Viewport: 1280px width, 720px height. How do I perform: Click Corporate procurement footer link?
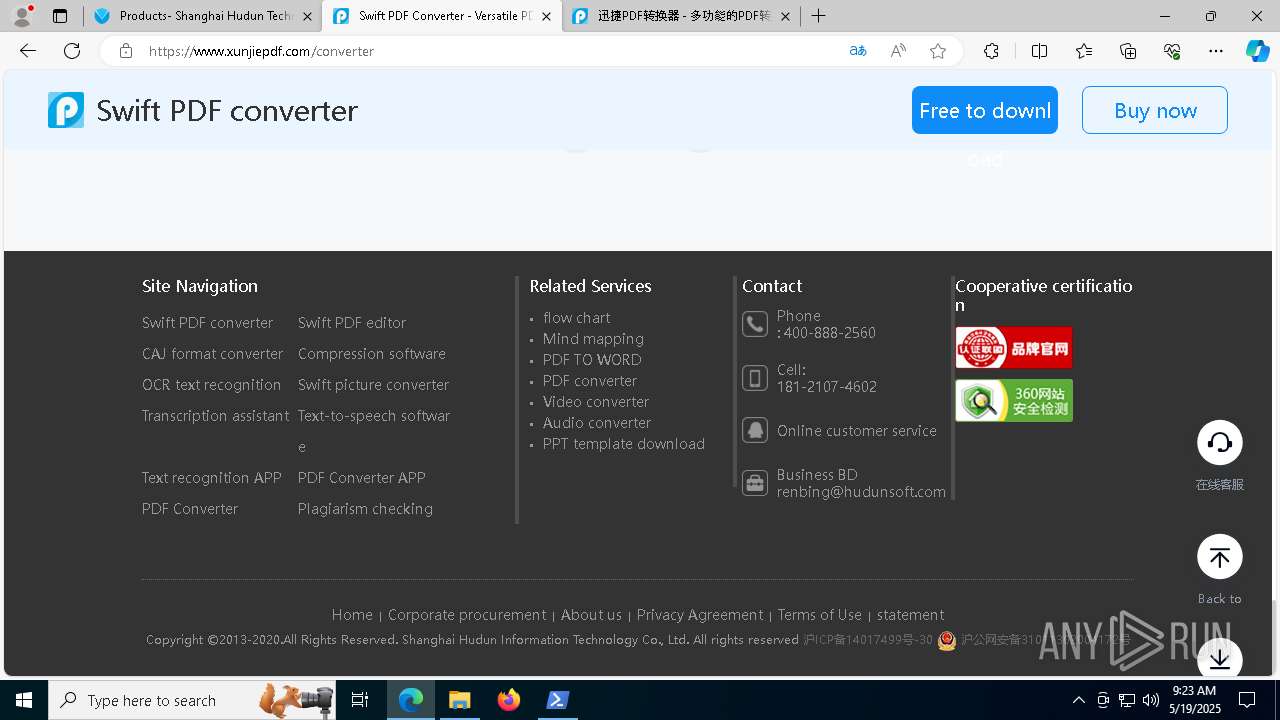467,615
